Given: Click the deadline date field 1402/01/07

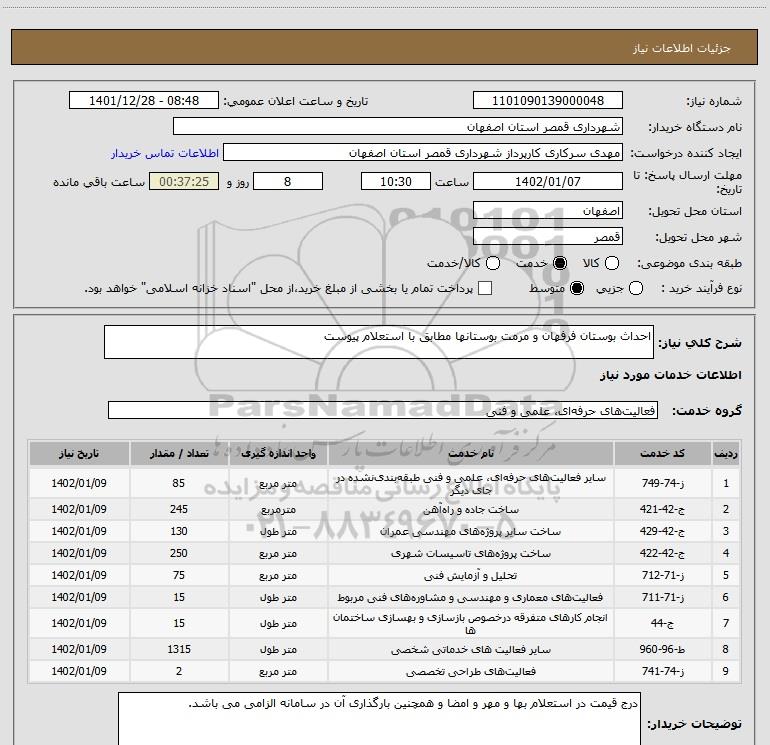Looking at the screenshot, I should pos(548,181).
